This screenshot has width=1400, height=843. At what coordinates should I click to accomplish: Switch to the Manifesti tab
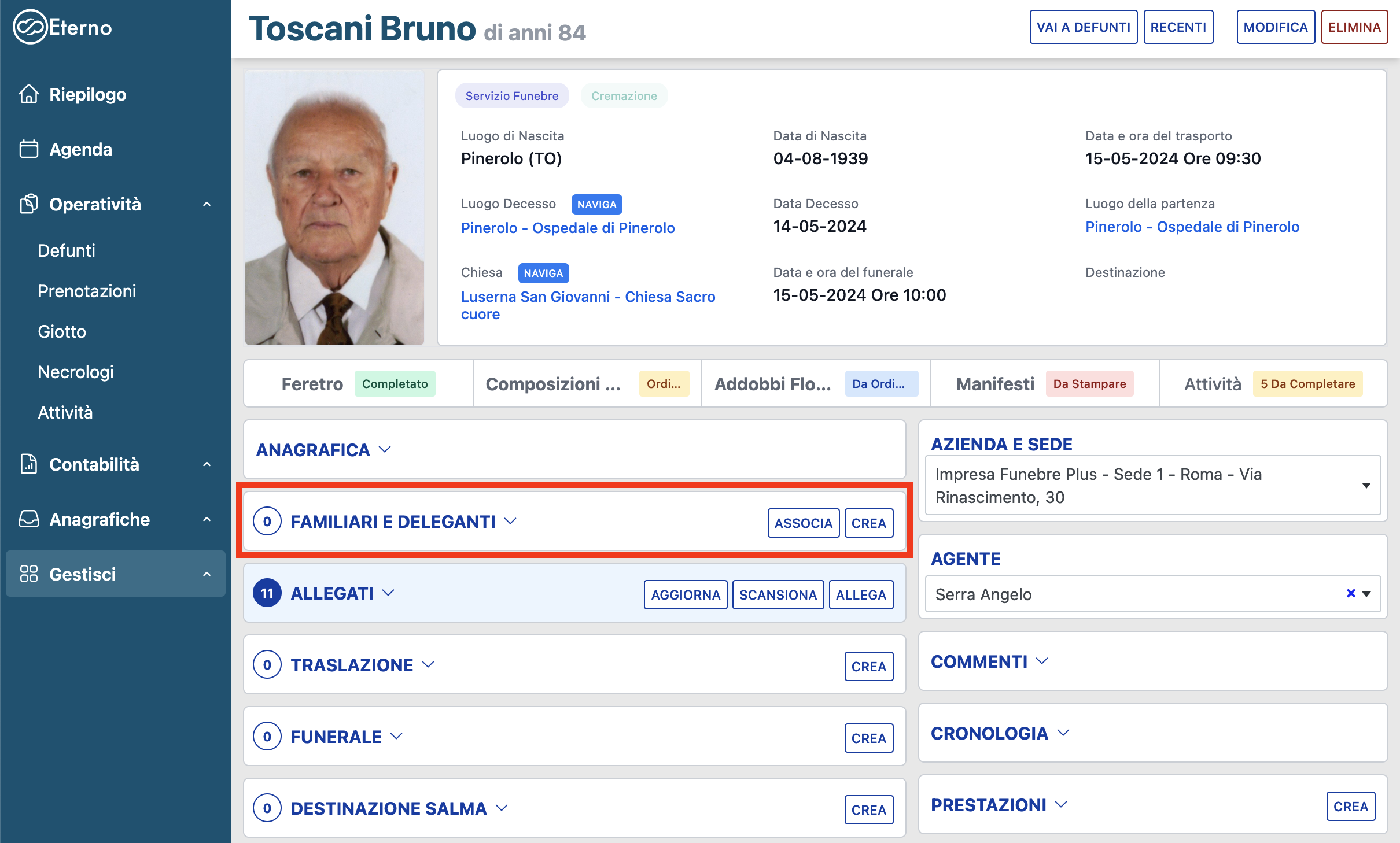tap(994, 384)
